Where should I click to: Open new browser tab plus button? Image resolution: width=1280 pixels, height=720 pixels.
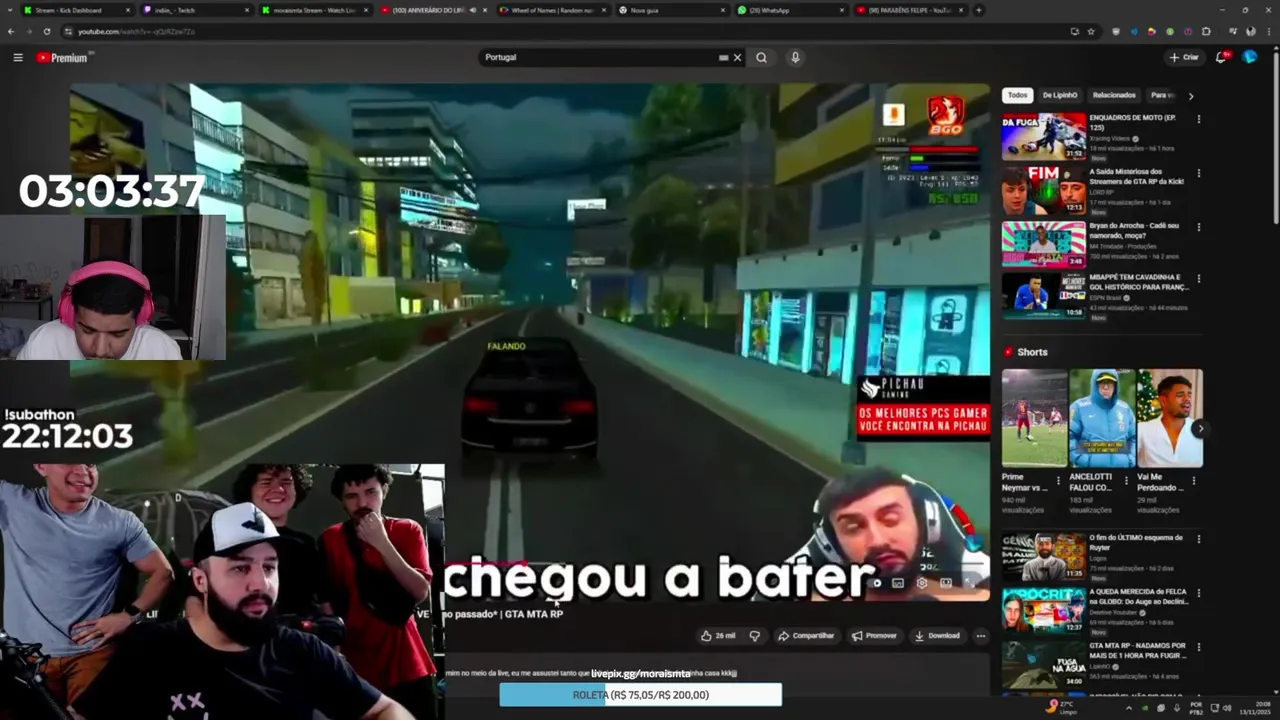click(x=978, y=10)
